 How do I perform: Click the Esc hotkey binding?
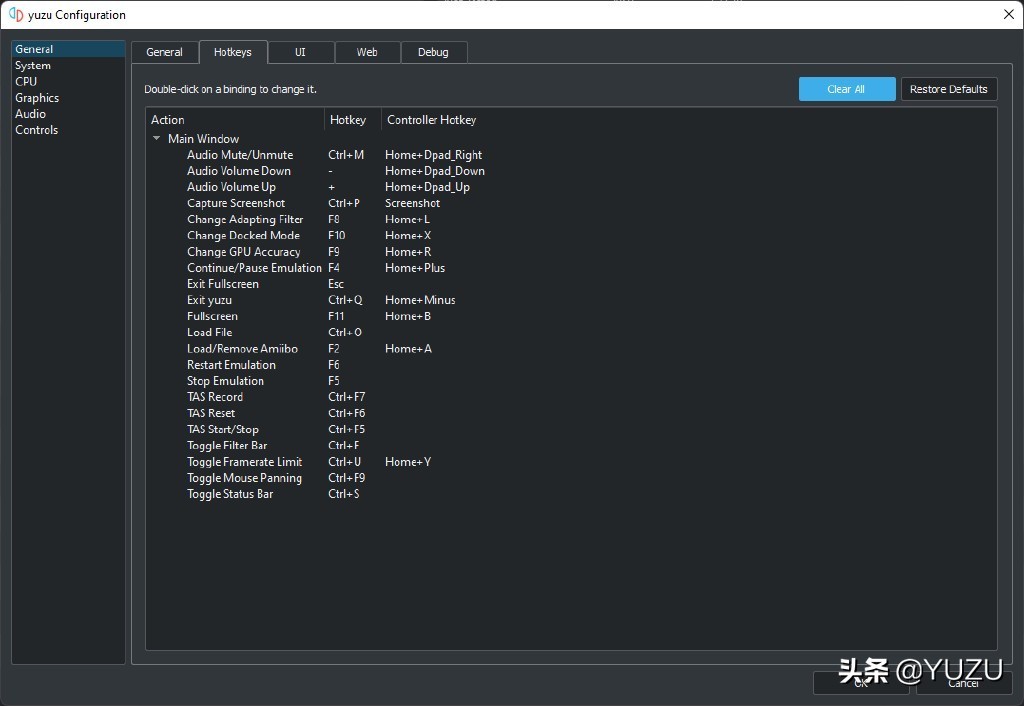[336, 284]
